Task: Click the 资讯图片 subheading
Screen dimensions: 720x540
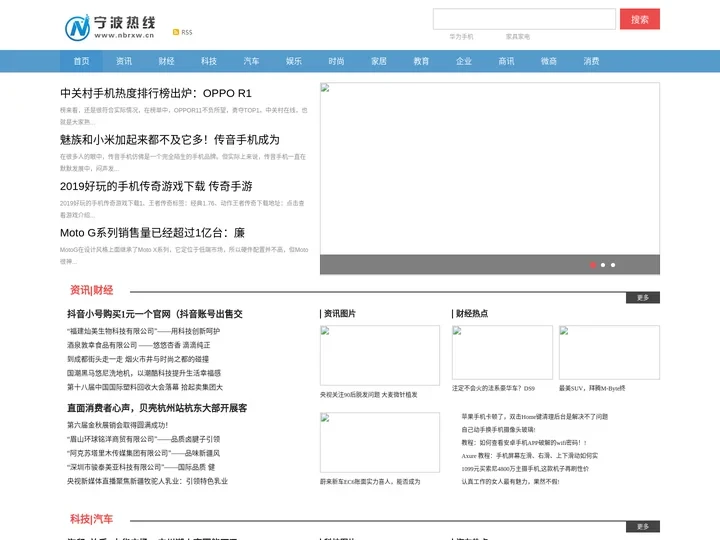Action: coord(338,314)
